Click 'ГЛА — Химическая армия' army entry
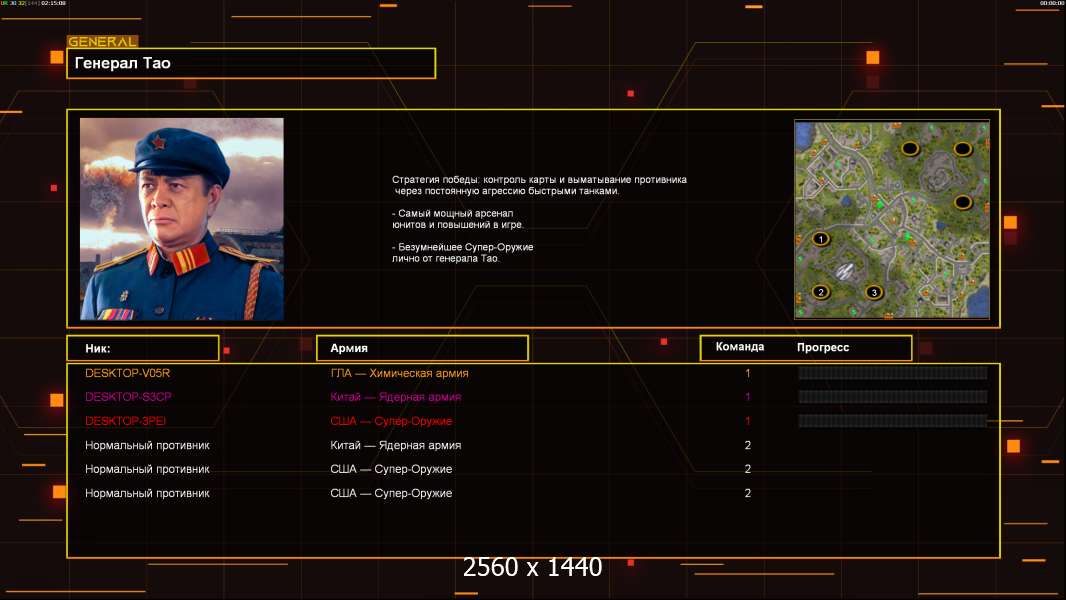Viewport: 1066px width, 600px height. tap(399, 373)
